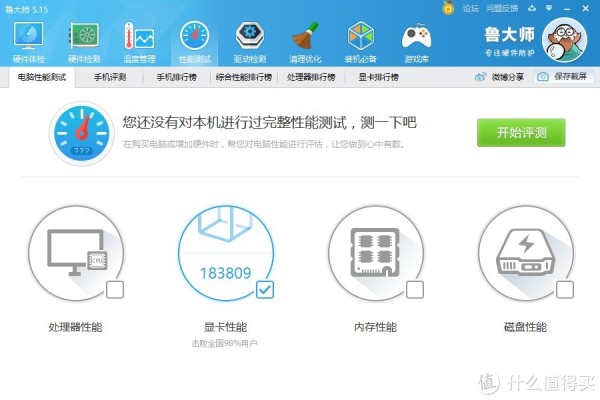
Task: Click the 击败全国98%用户 text
Action: [225, 343]
